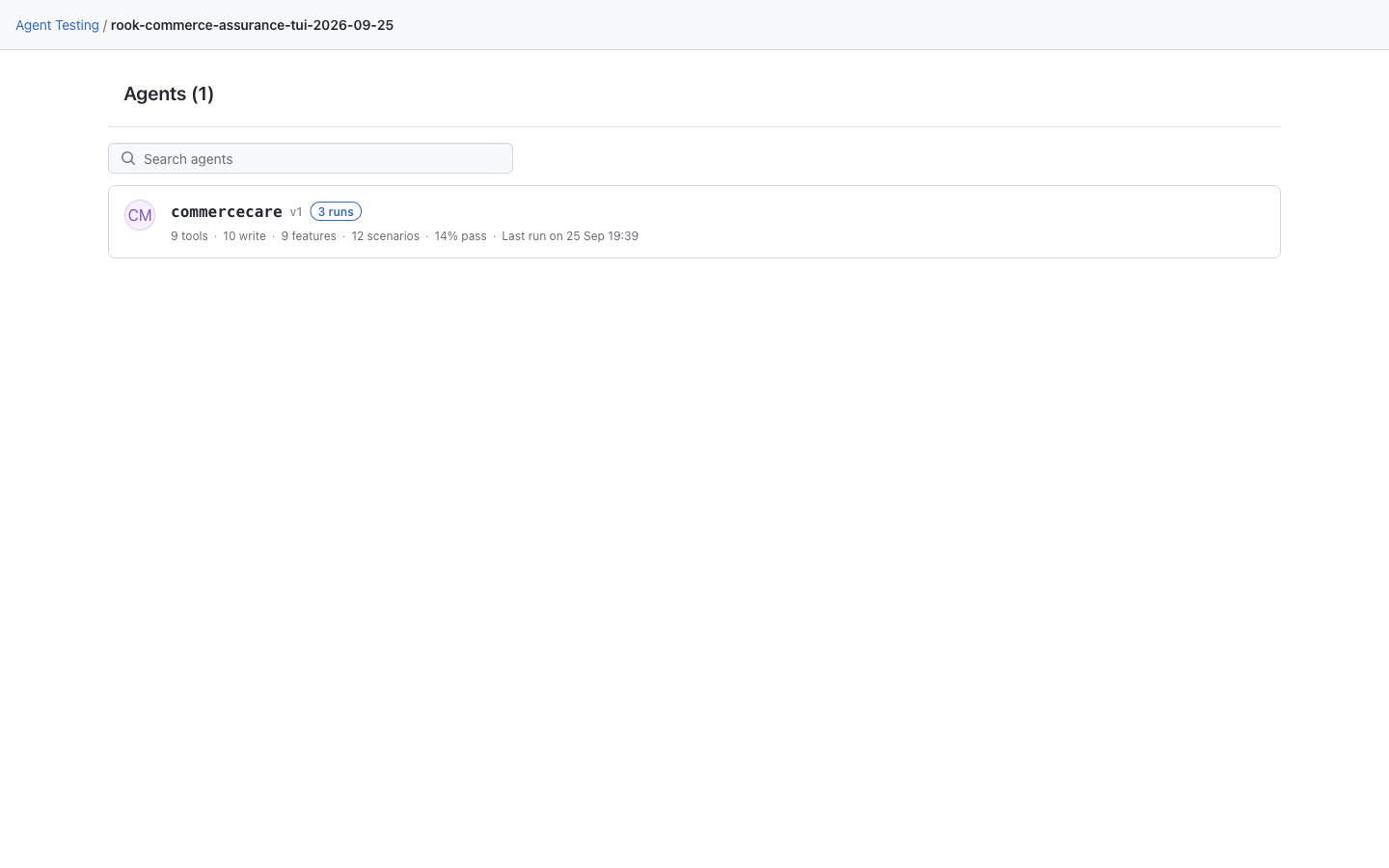Click the 'Agents (1)' heading

point(169,94)
